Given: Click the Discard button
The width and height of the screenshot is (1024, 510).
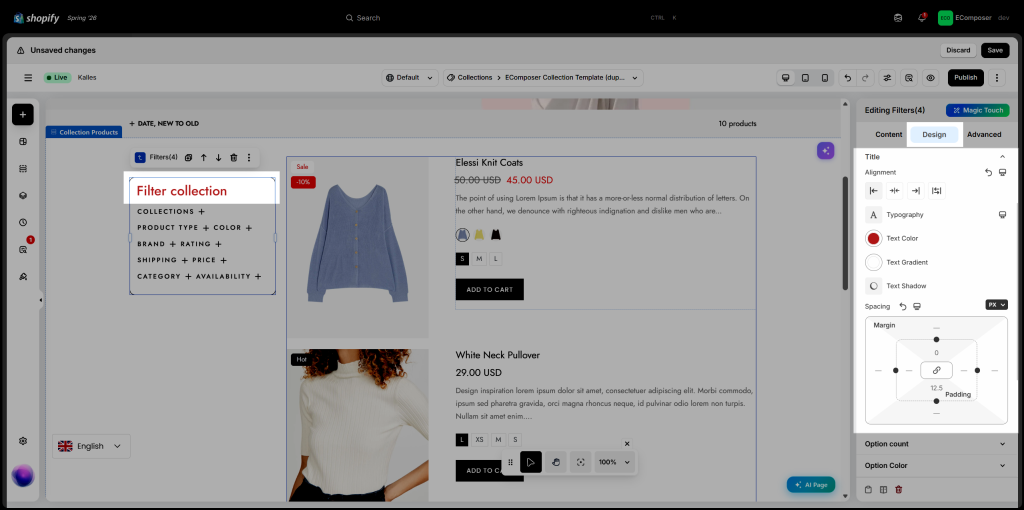Looking at the screenshot, I should point(958,50).
